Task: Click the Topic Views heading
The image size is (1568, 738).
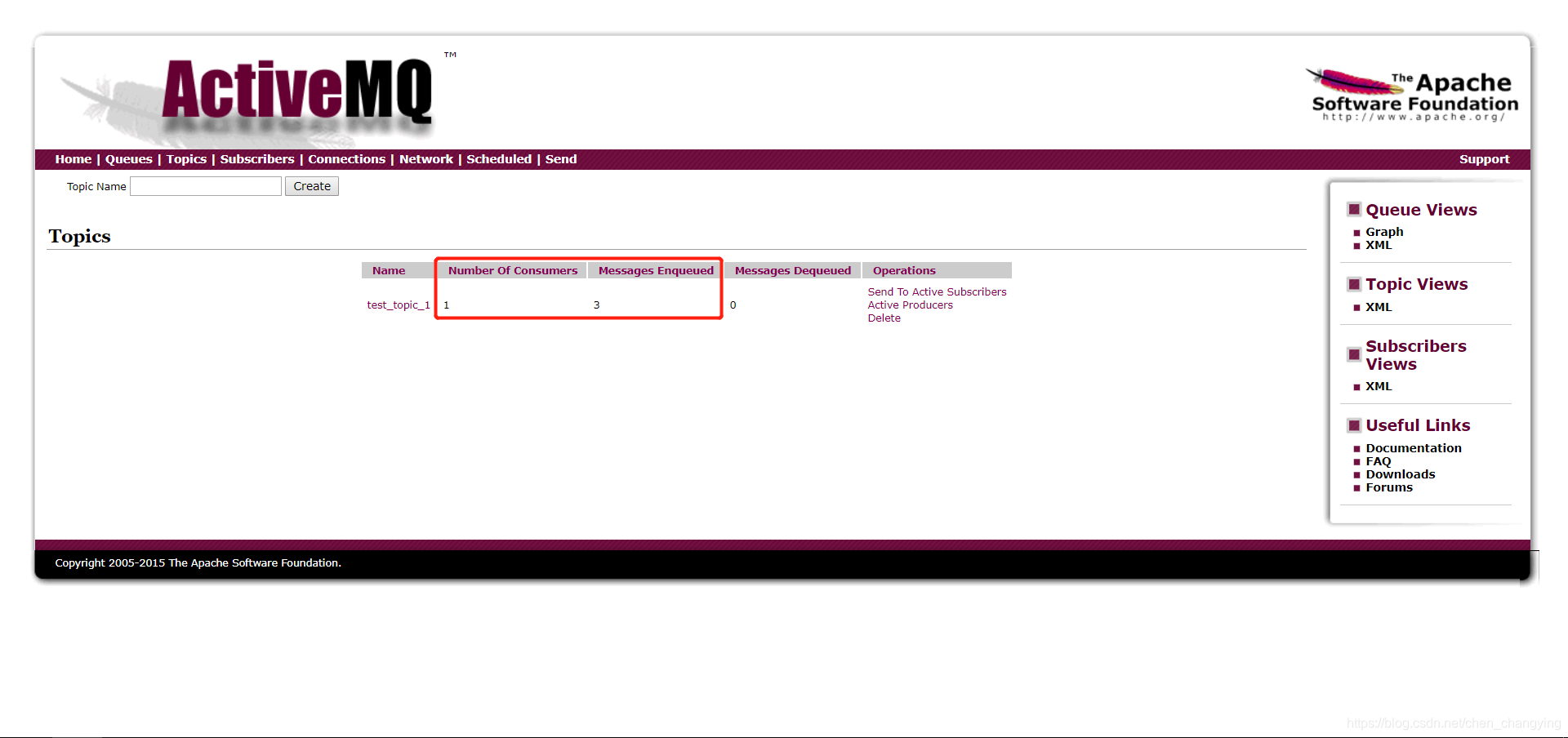Action: [1416, 284]
